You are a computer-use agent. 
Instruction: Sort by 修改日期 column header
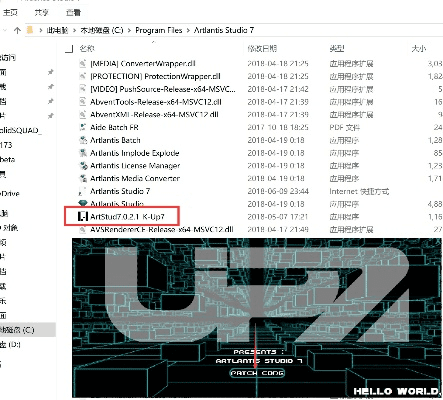262,49
